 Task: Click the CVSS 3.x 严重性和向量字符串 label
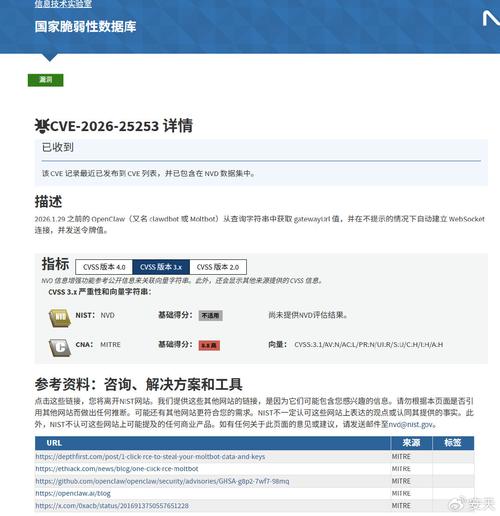click(100, 292)
